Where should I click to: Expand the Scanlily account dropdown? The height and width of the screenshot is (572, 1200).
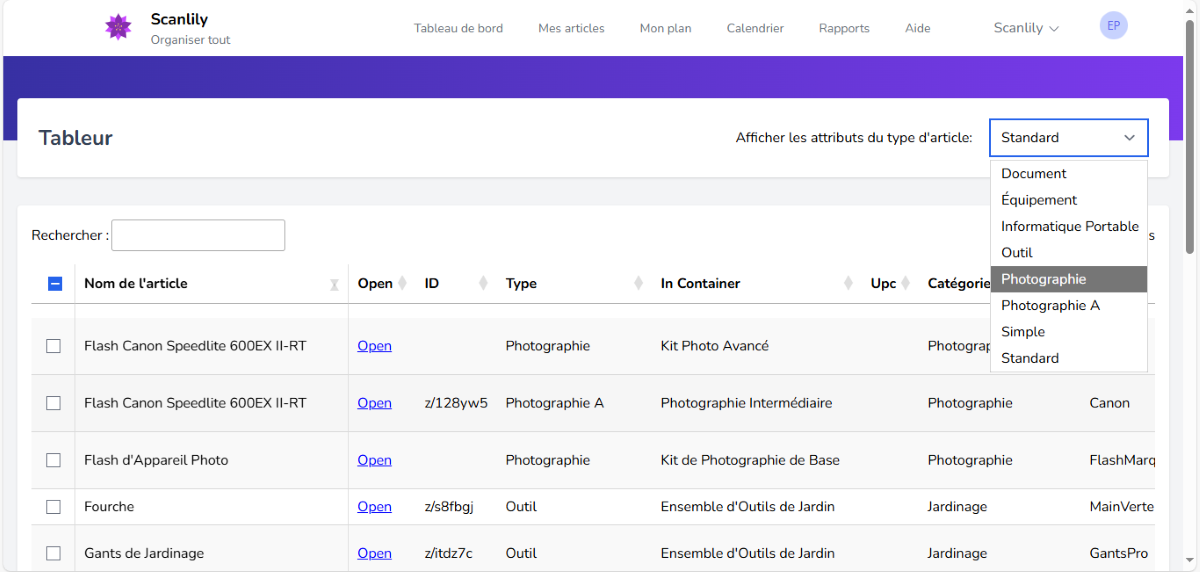coord(1026,28)
